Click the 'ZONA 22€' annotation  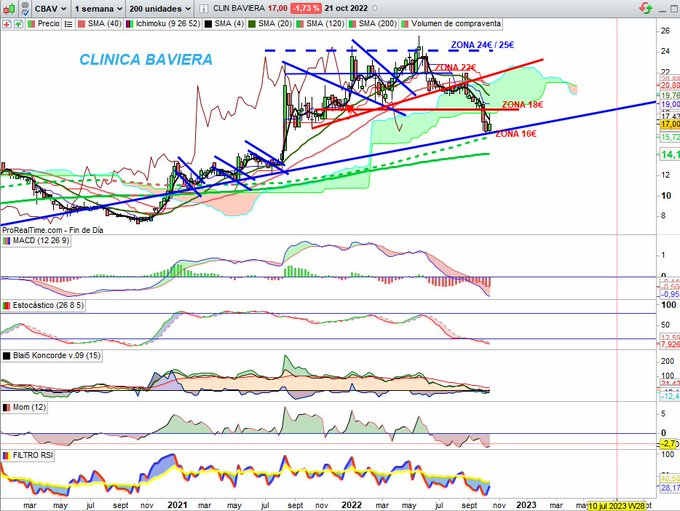click(455, 67)
